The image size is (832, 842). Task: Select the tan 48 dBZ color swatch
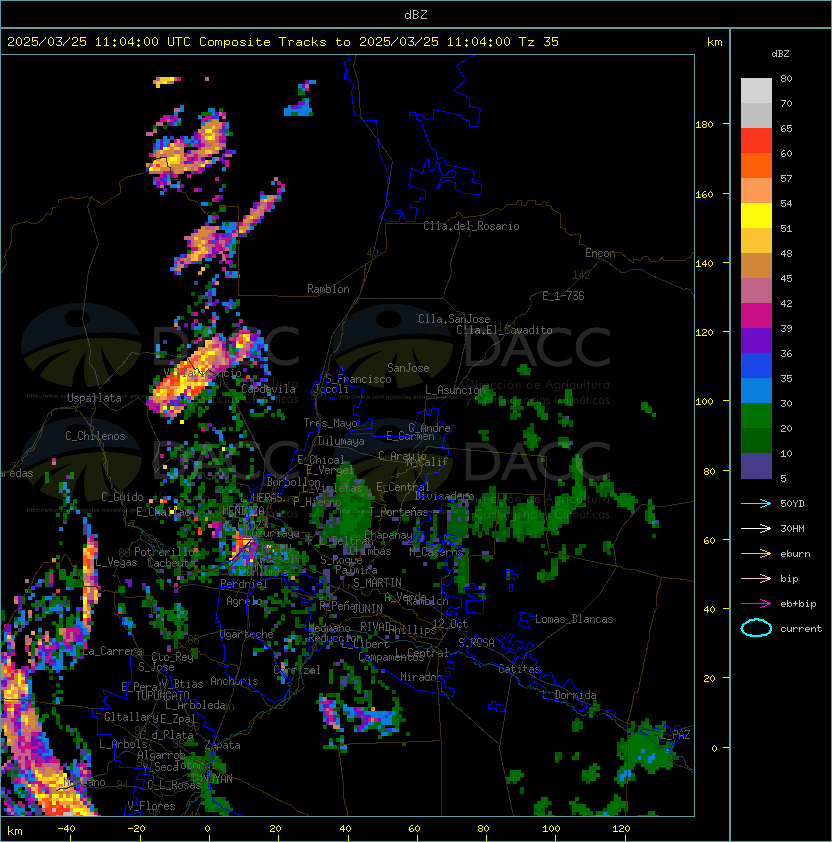tap(756, 265)
